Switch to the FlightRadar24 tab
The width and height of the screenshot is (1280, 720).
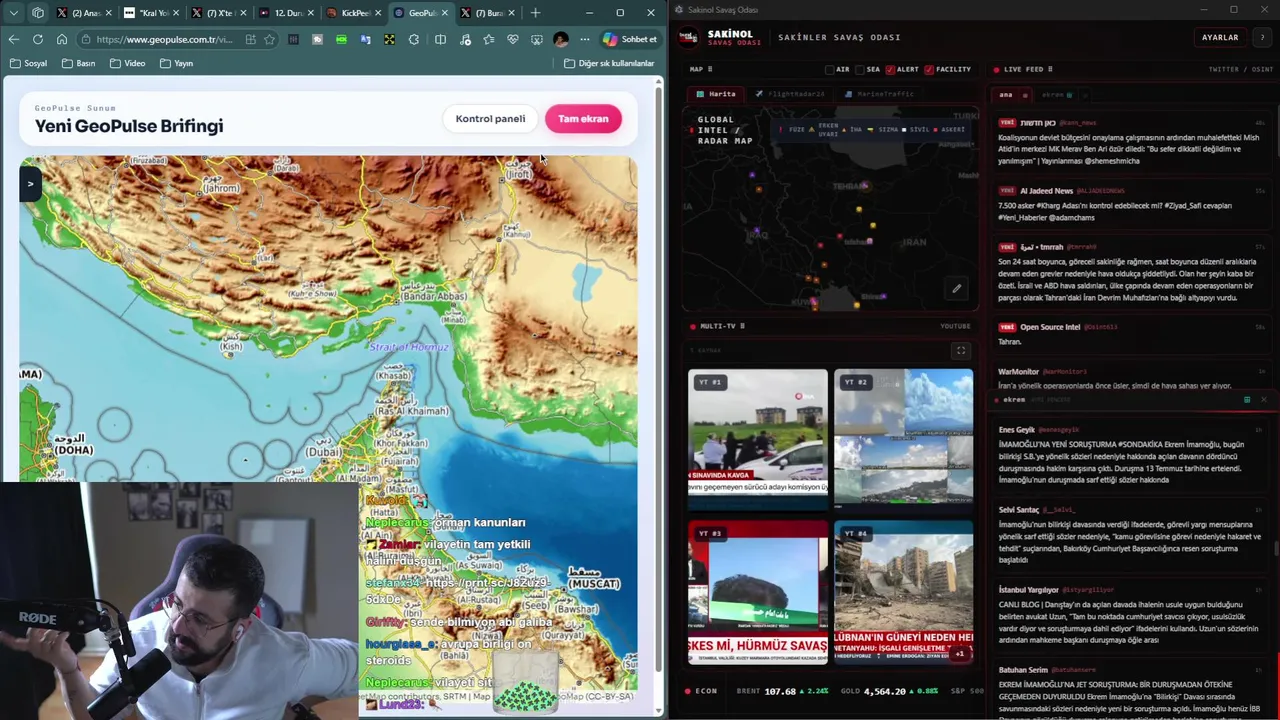click(790, 94)
